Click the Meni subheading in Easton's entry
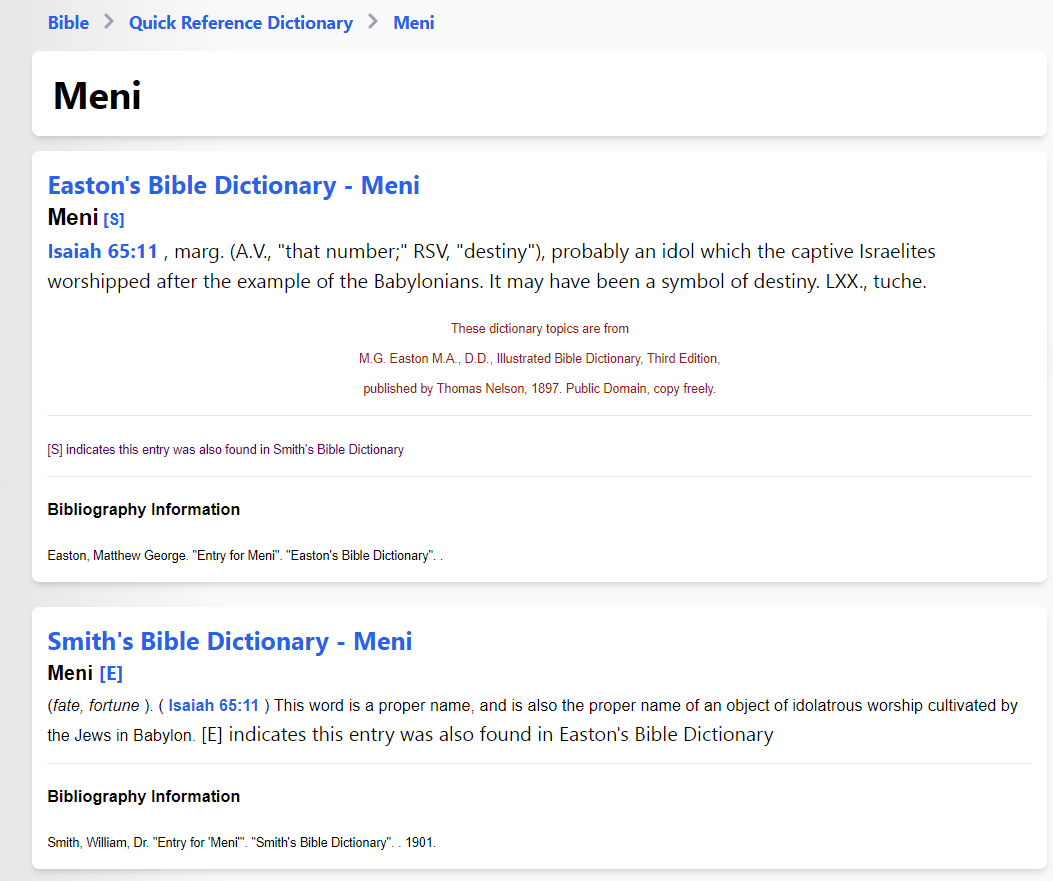This screenshot has width=1053, height=881. [73, 218]
